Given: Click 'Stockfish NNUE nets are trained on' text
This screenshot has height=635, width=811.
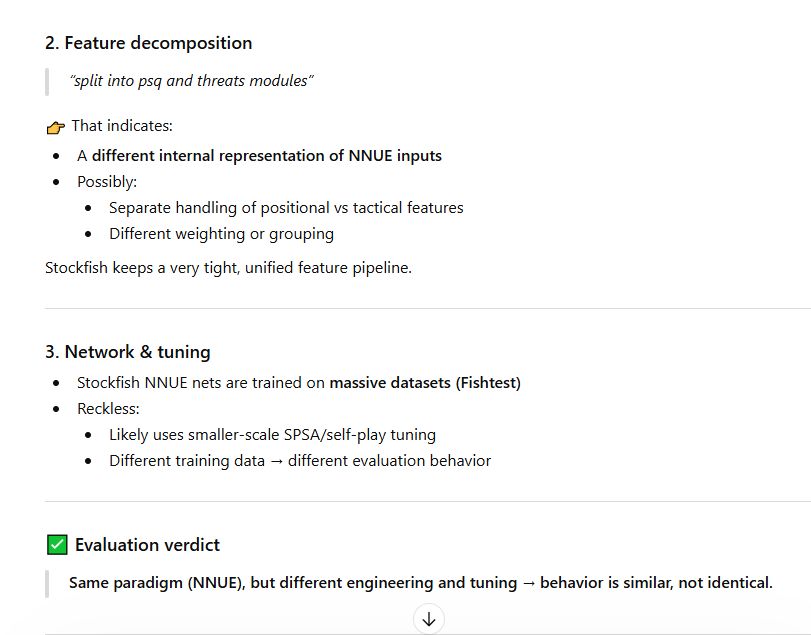Looking at the screenshot, I should 201,383.
